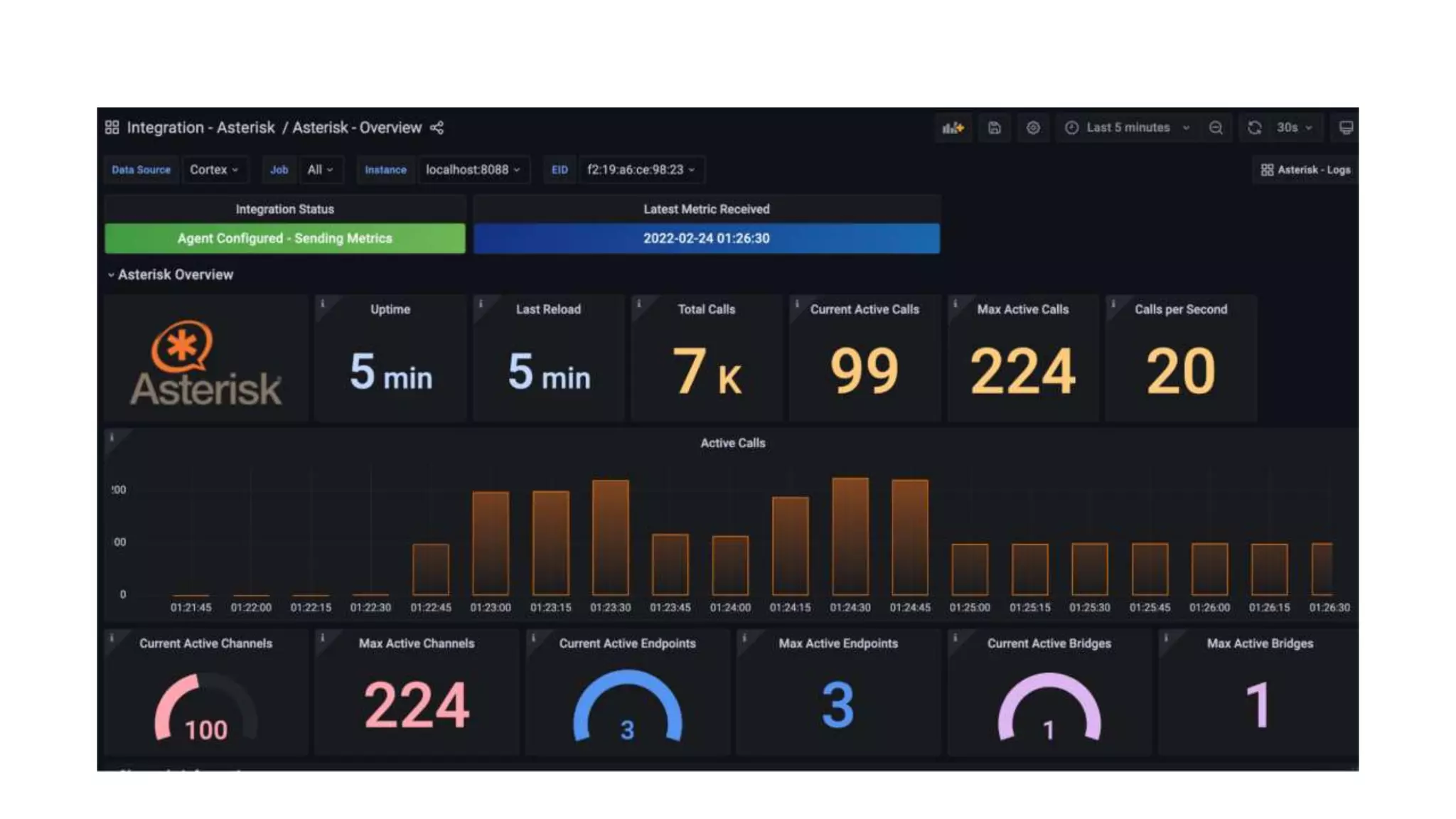Click the zoom out time range icon
This screenshot has height=819, width=1456.
1216,127
